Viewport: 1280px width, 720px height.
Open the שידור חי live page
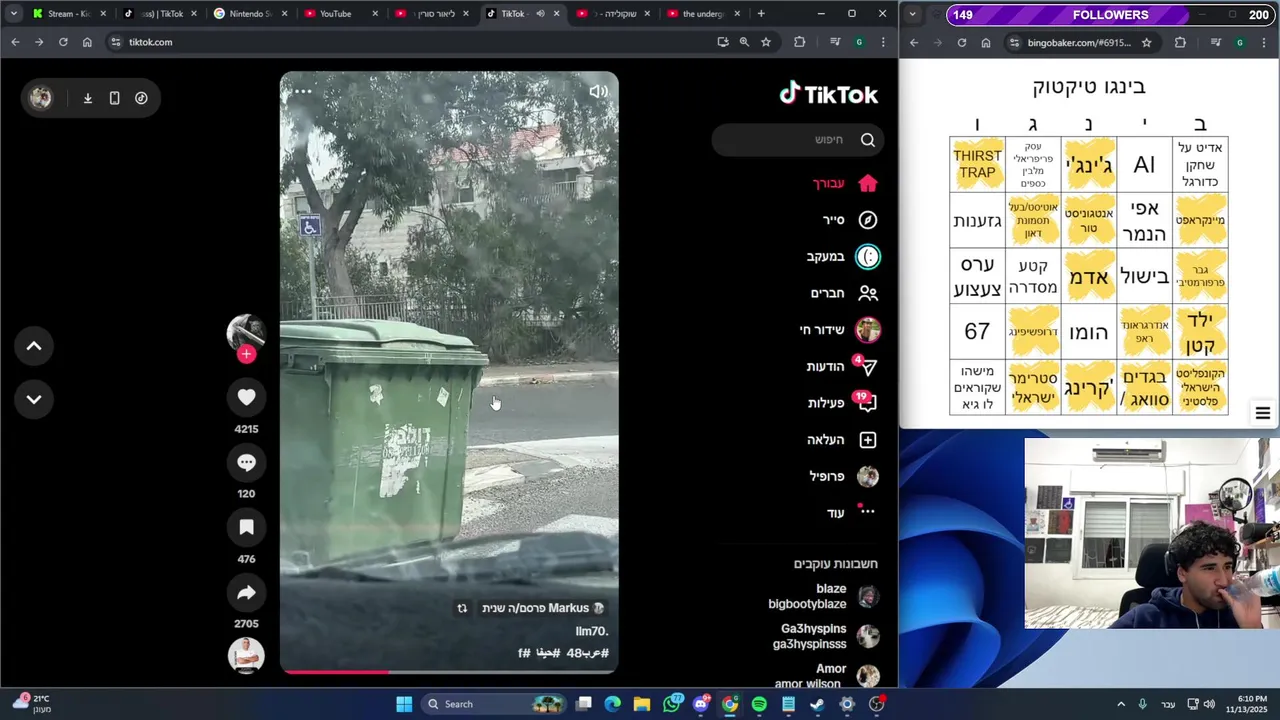click(840, 330)
